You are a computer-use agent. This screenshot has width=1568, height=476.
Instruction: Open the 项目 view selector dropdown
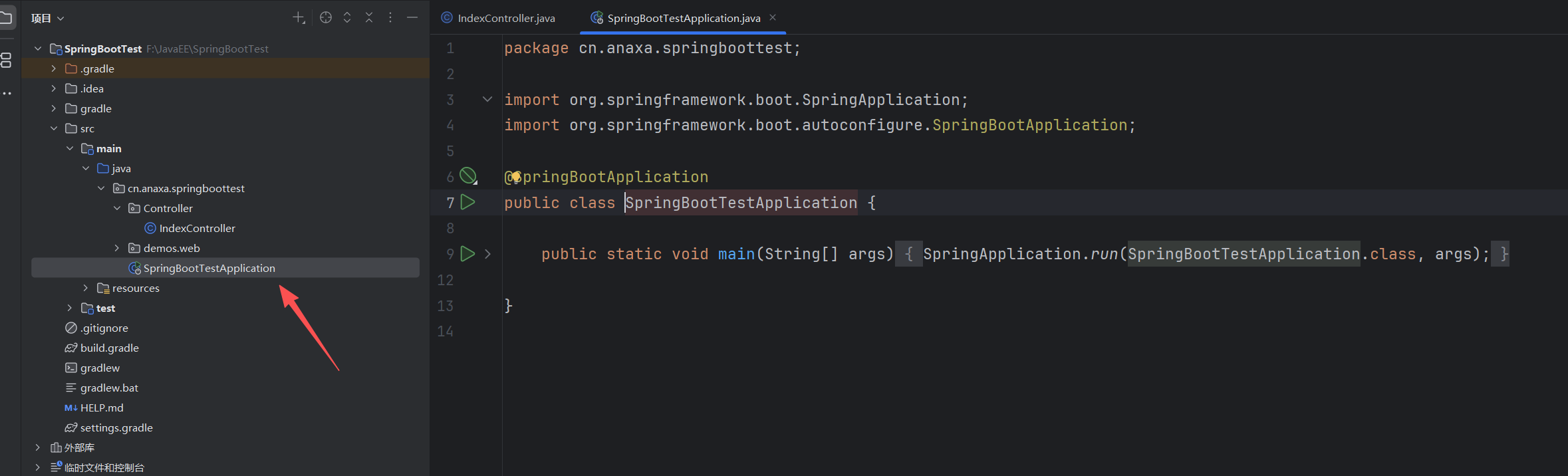coord(47,19)
